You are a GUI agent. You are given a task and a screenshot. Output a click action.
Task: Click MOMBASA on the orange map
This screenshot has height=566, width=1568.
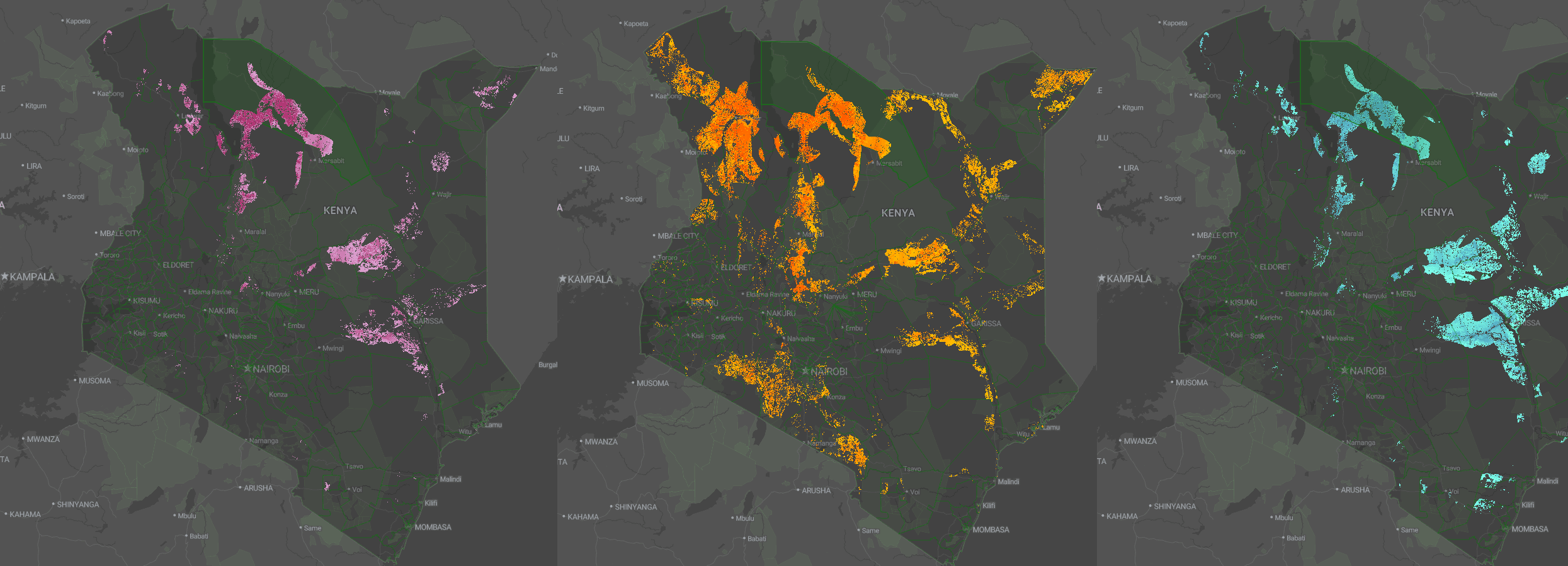(x=991, y=529)
